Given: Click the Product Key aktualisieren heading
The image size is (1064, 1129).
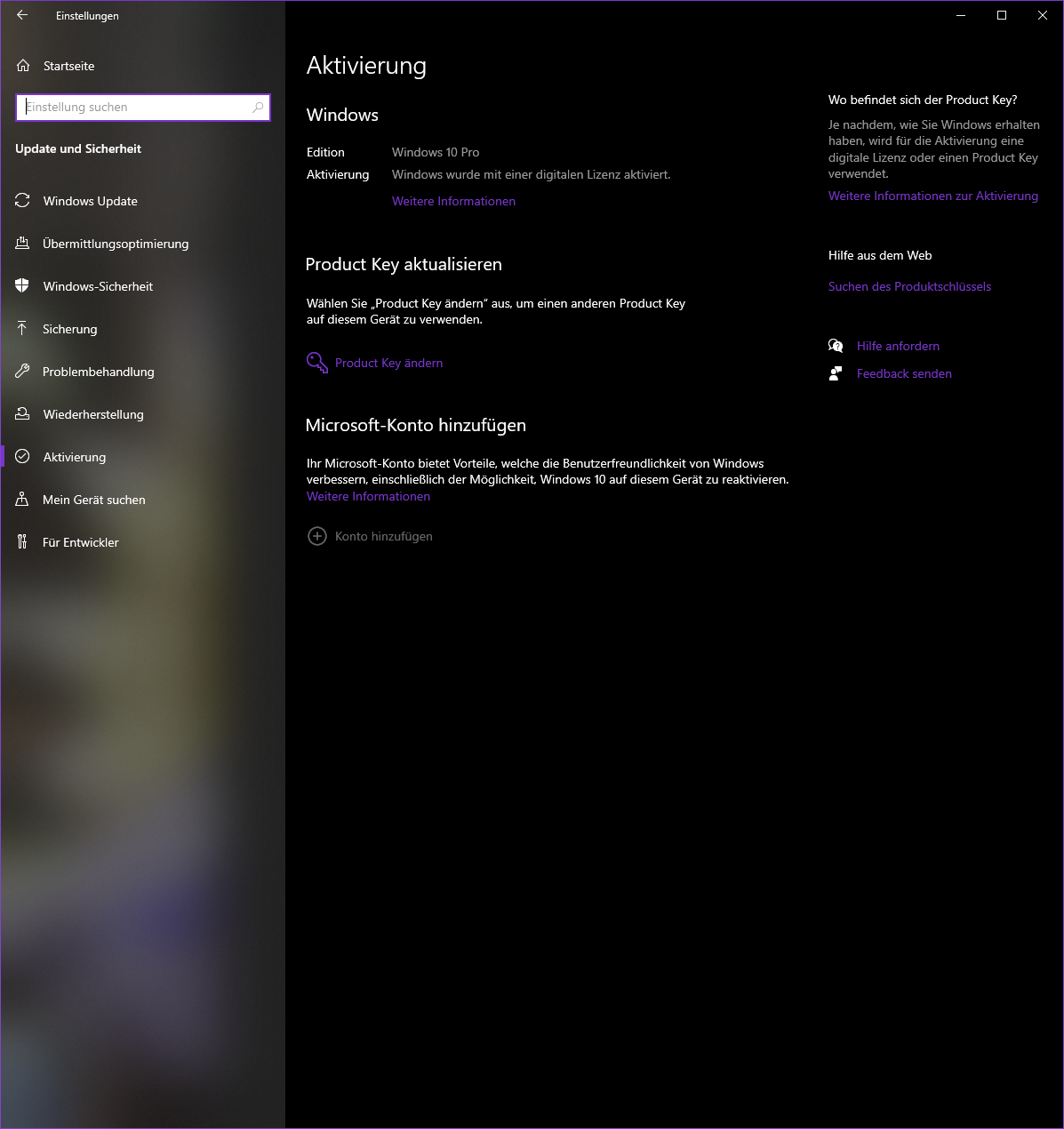Looking at the screenshot, I should pos(404,265).
